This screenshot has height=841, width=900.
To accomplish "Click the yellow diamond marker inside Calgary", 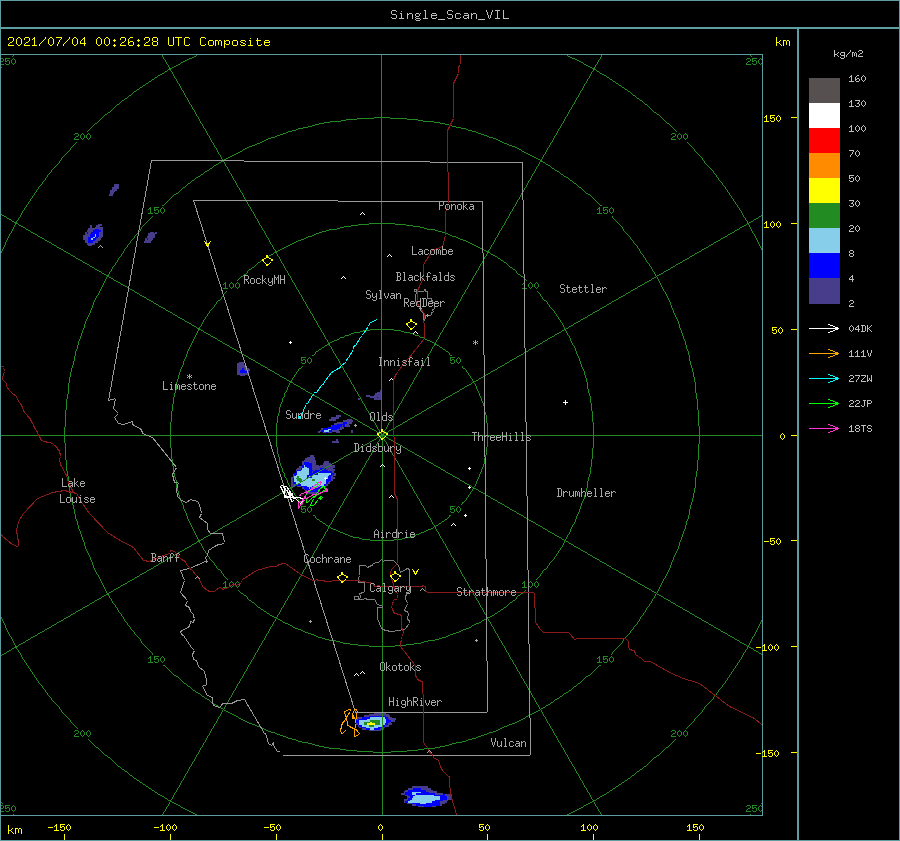I will pyautogui.click(x=395, y=576).
